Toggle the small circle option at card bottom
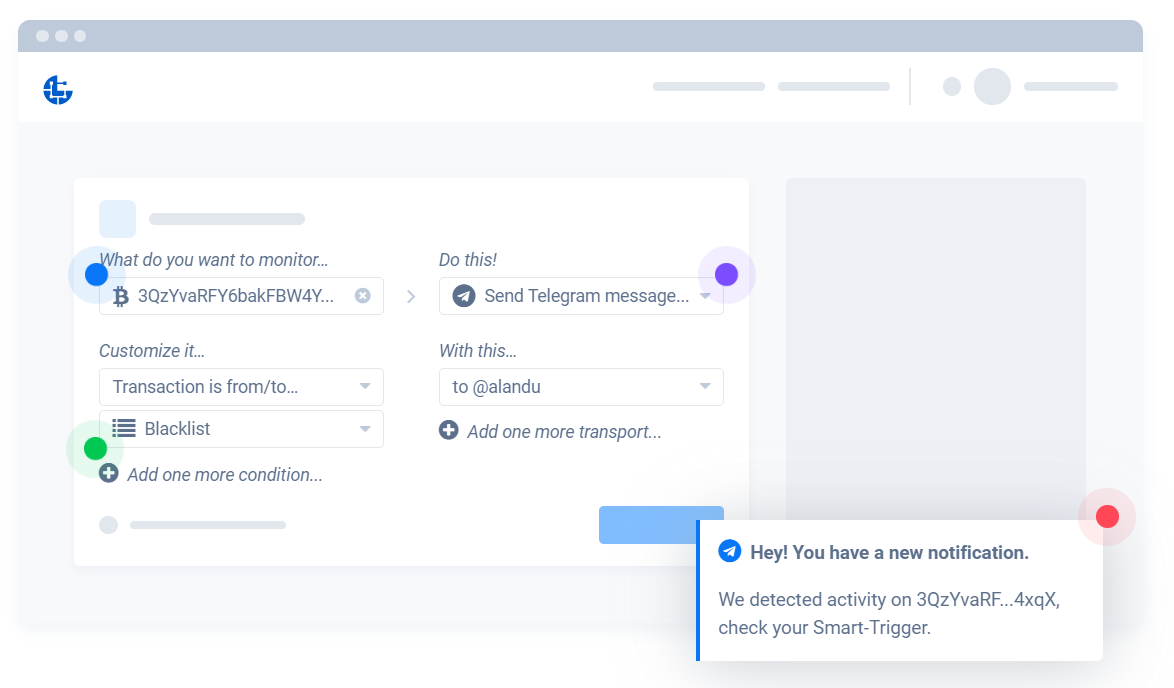The height and width of the screenshot is (688, 1174). click(x=108, y=525)
